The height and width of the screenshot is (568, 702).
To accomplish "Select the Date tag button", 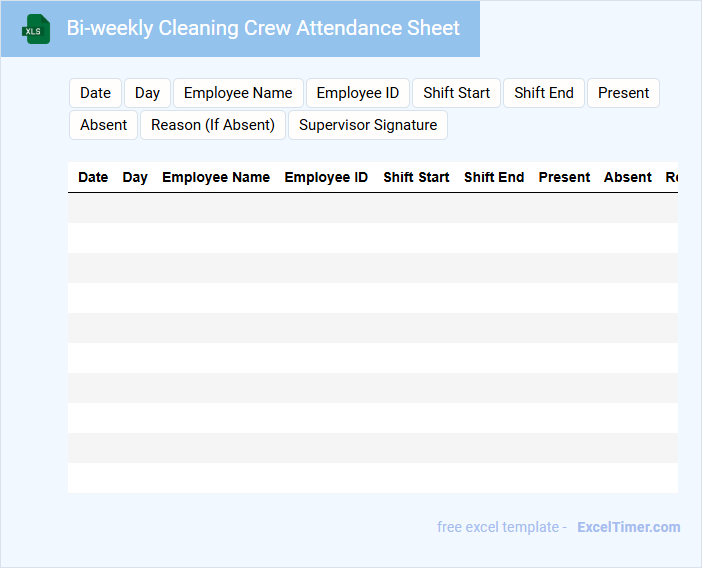I will pos(95,93).
